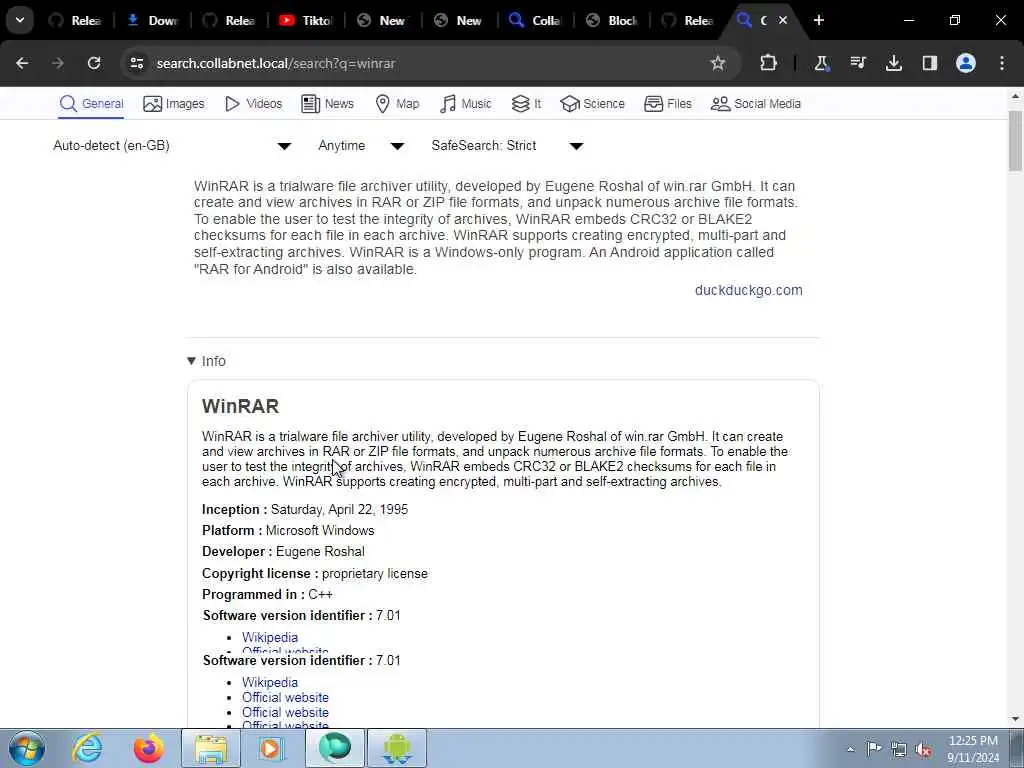This screenshot has width=1024, height=768.
Task: Launch Firefox from the taskbar
Action: pyautogui.click(x=148, y=748)
